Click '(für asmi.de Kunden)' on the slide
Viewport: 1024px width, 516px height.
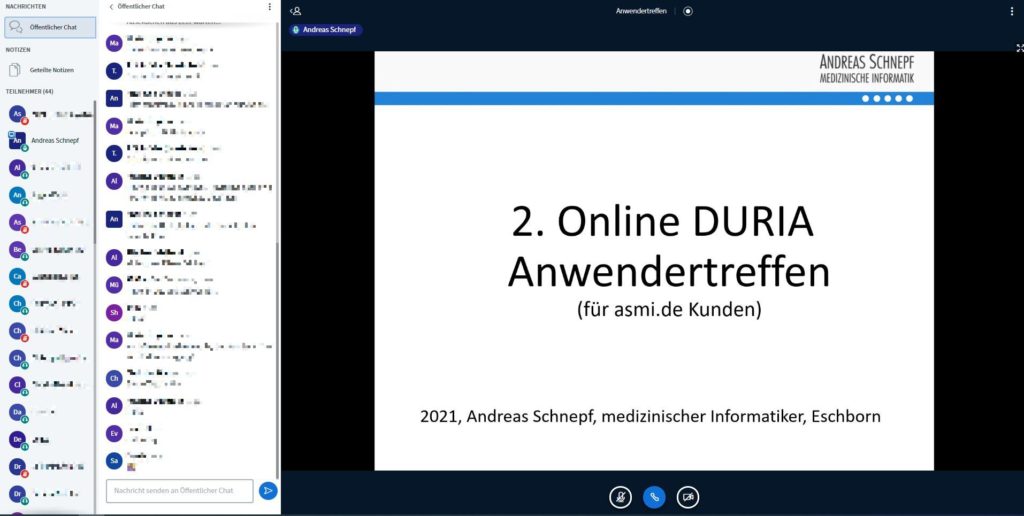669,309
